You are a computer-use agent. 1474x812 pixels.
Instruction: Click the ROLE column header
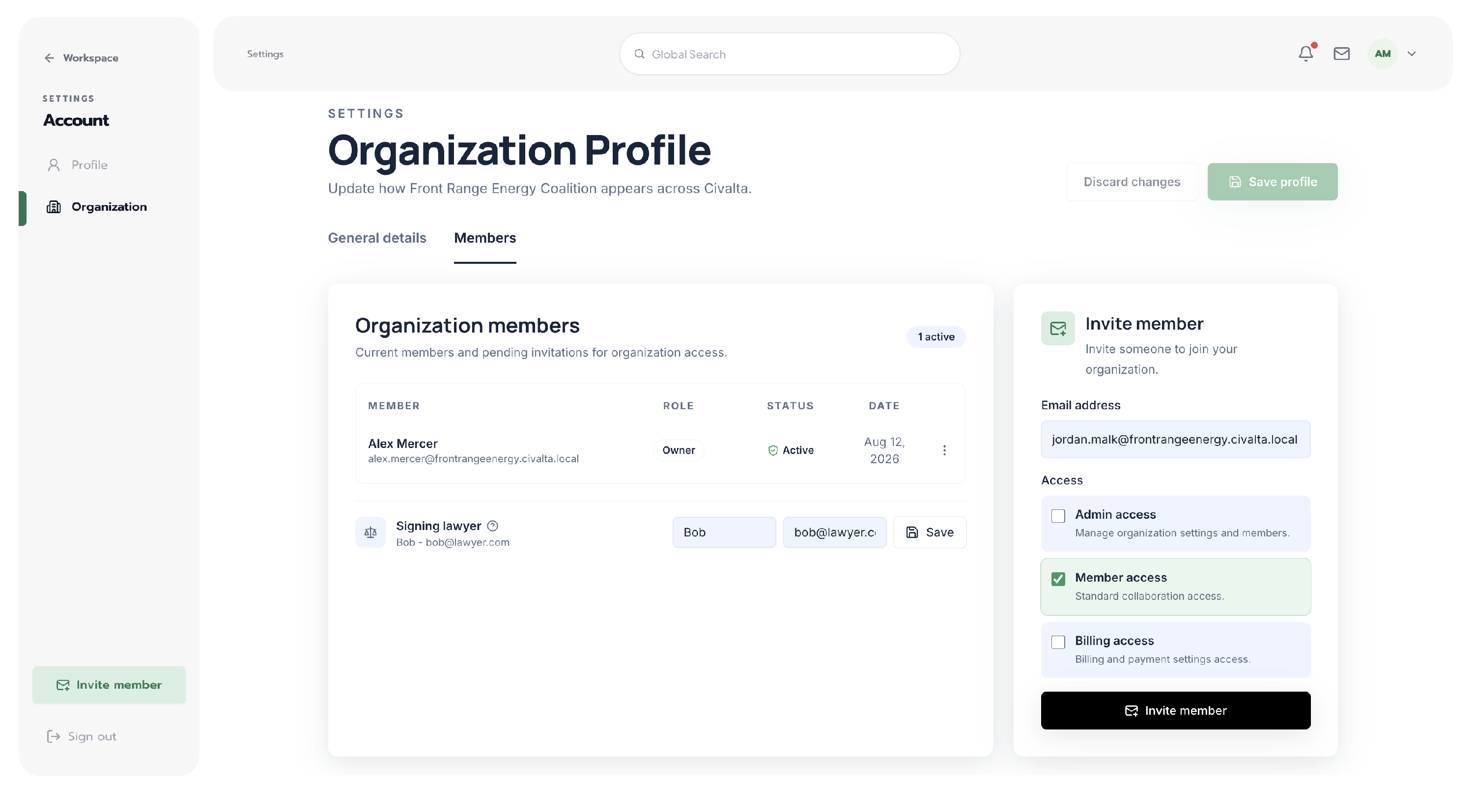(x=678, y=406)
